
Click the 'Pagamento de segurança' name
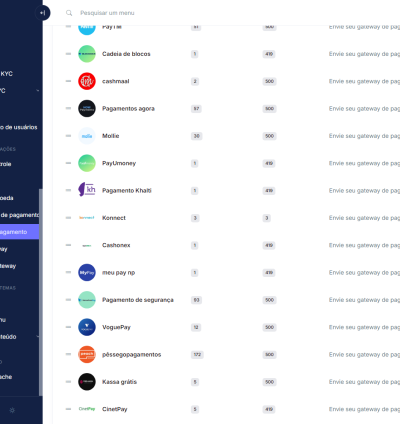[138, 300]
